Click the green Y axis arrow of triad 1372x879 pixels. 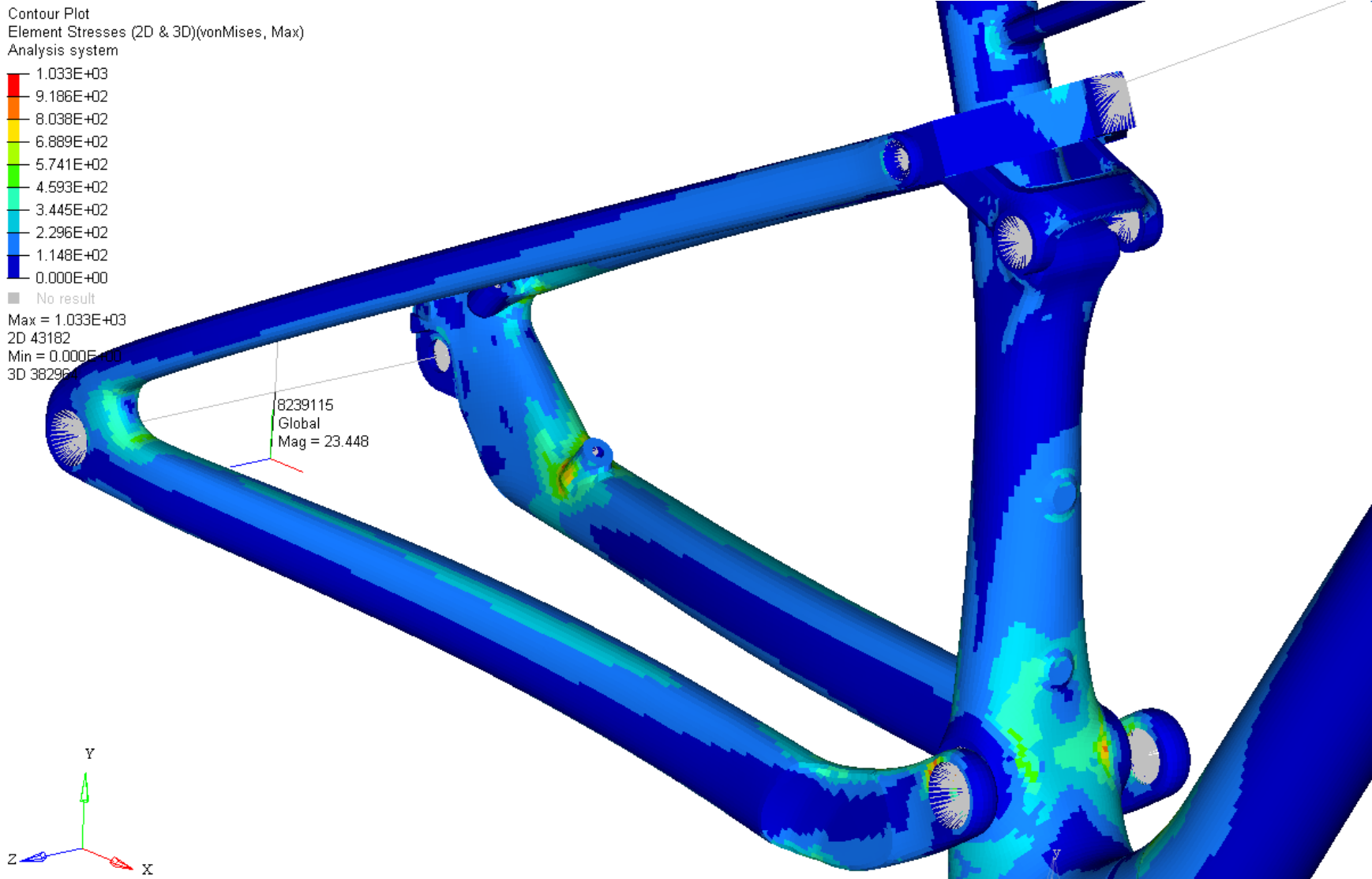pyautogui.click(x=84, y=790)
